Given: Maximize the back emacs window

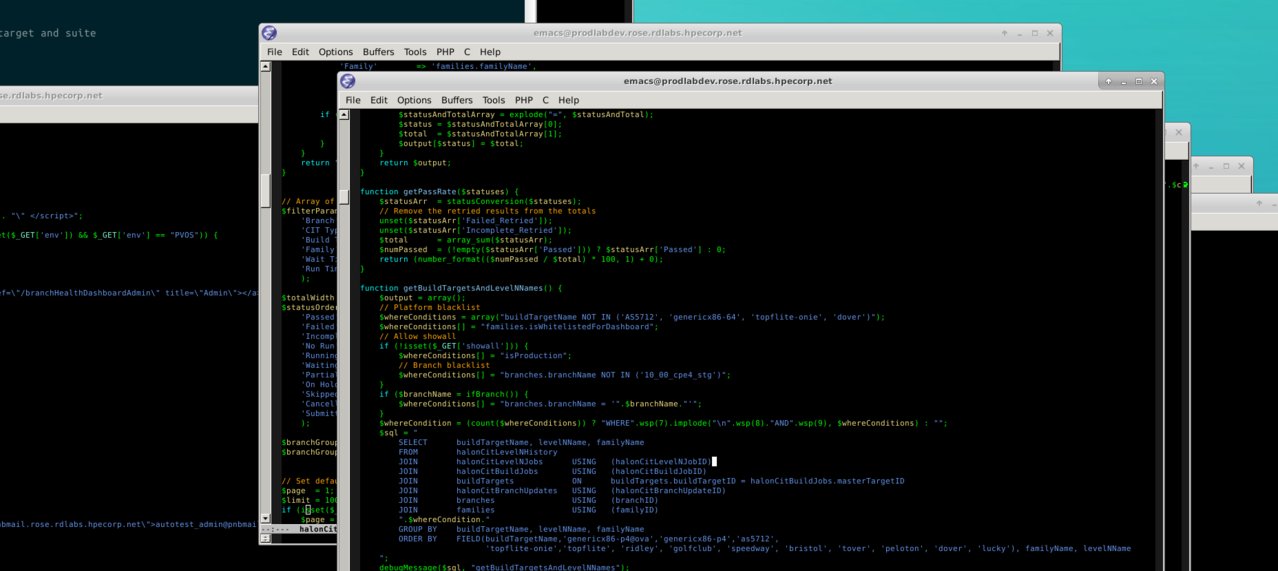Looking at the screenshot, I should pos(1035,33).
